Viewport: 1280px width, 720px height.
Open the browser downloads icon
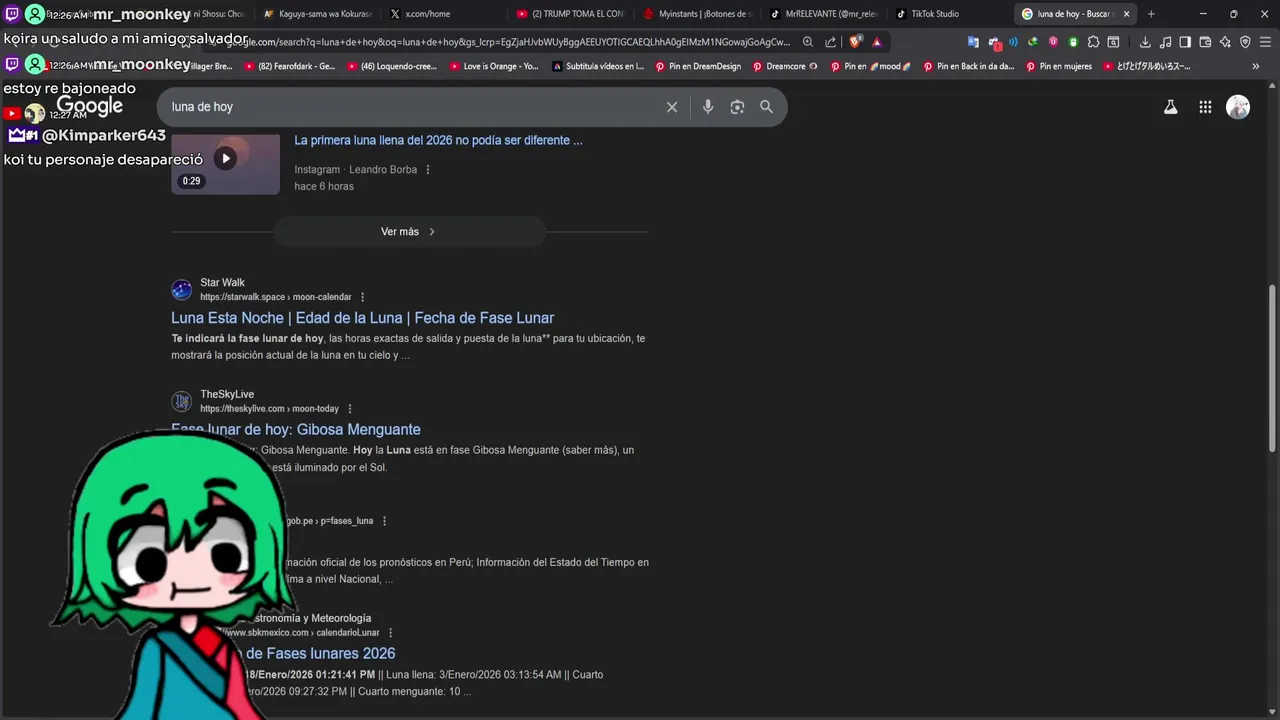(x=1145, y=42)
